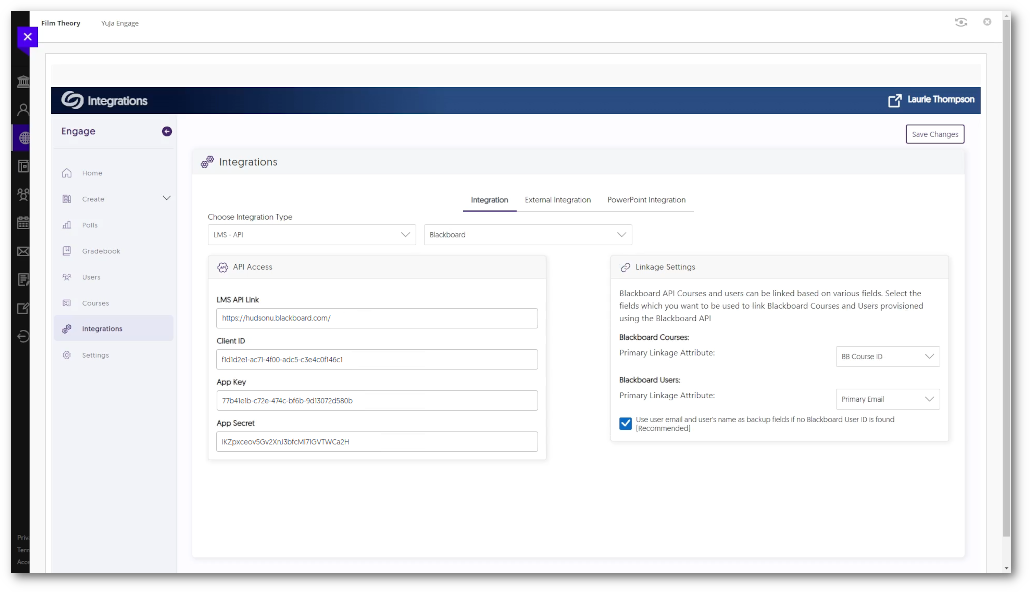
Task: Click the student preview eye icon
Action: pyautogui.click(x=961, y=22)
